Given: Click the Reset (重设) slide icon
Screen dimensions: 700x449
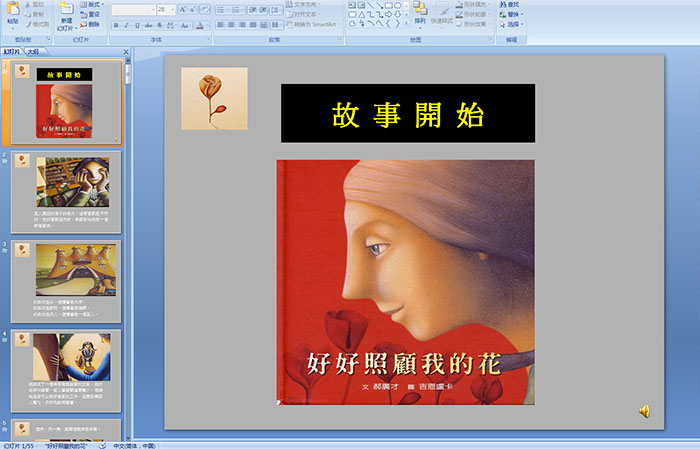Looking at the screenshot, I should pos(83,14).
